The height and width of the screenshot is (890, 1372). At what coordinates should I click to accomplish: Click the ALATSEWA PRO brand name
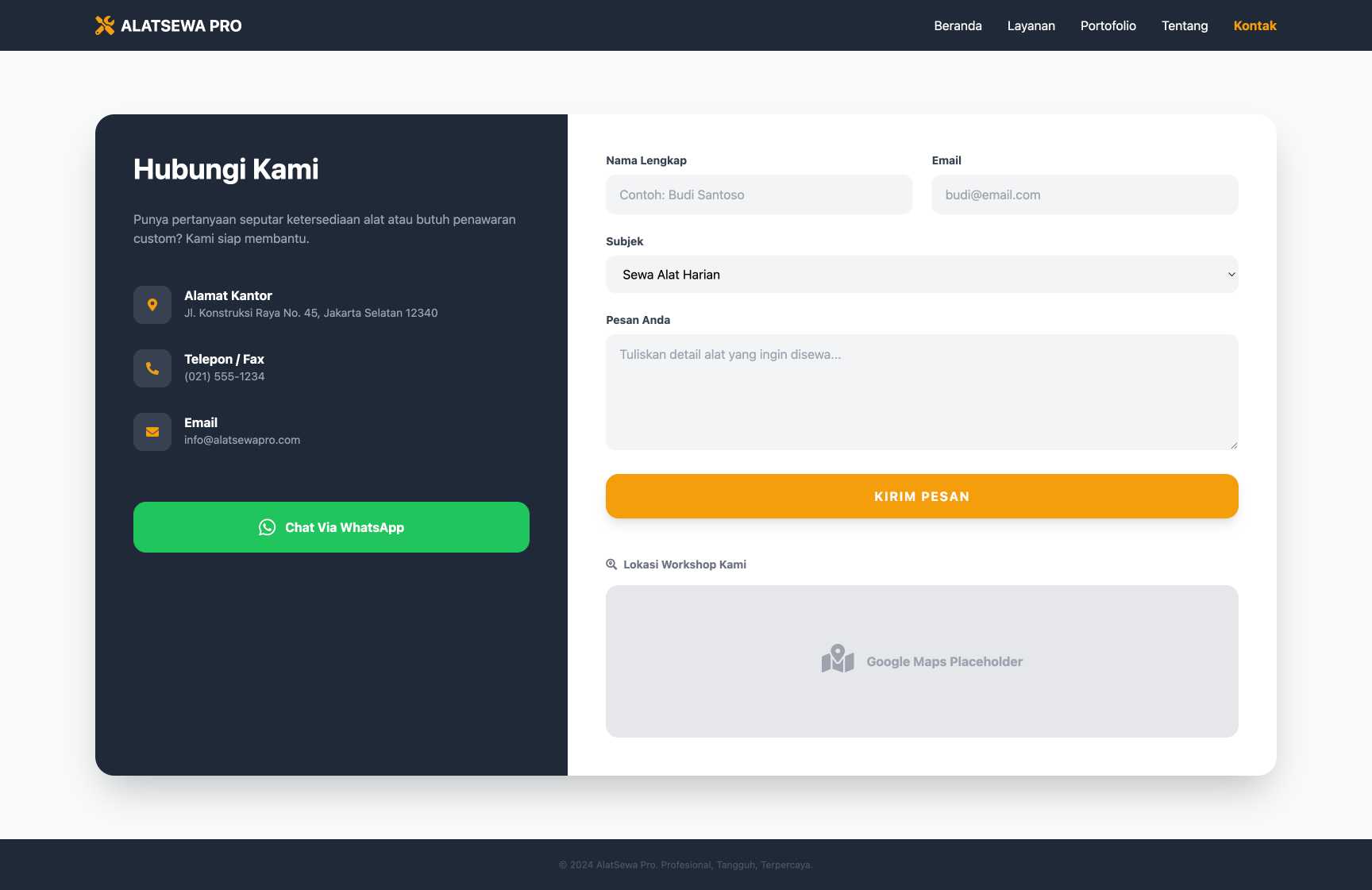coord(181,25)
